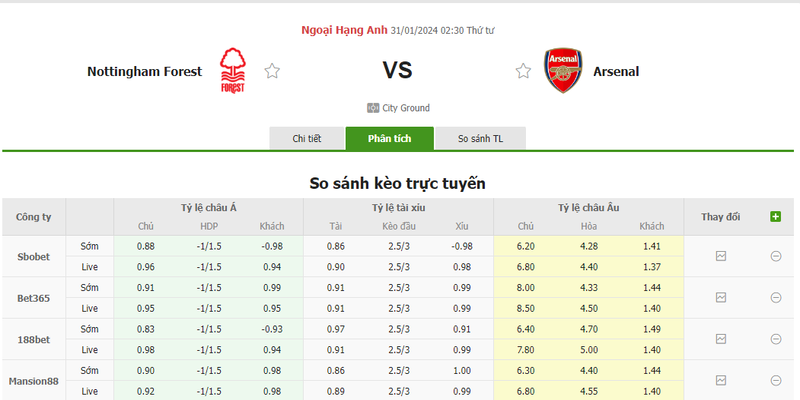Open the So sánh TL tab
The image size is (800, 400).
click(480, 138)
